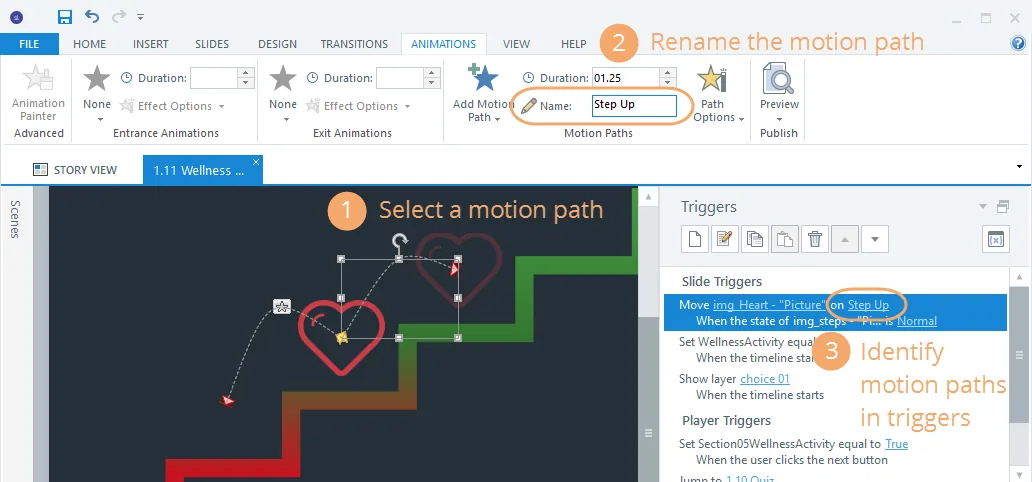
Task: Click the Path Options star icon
Action: point(711,80)
